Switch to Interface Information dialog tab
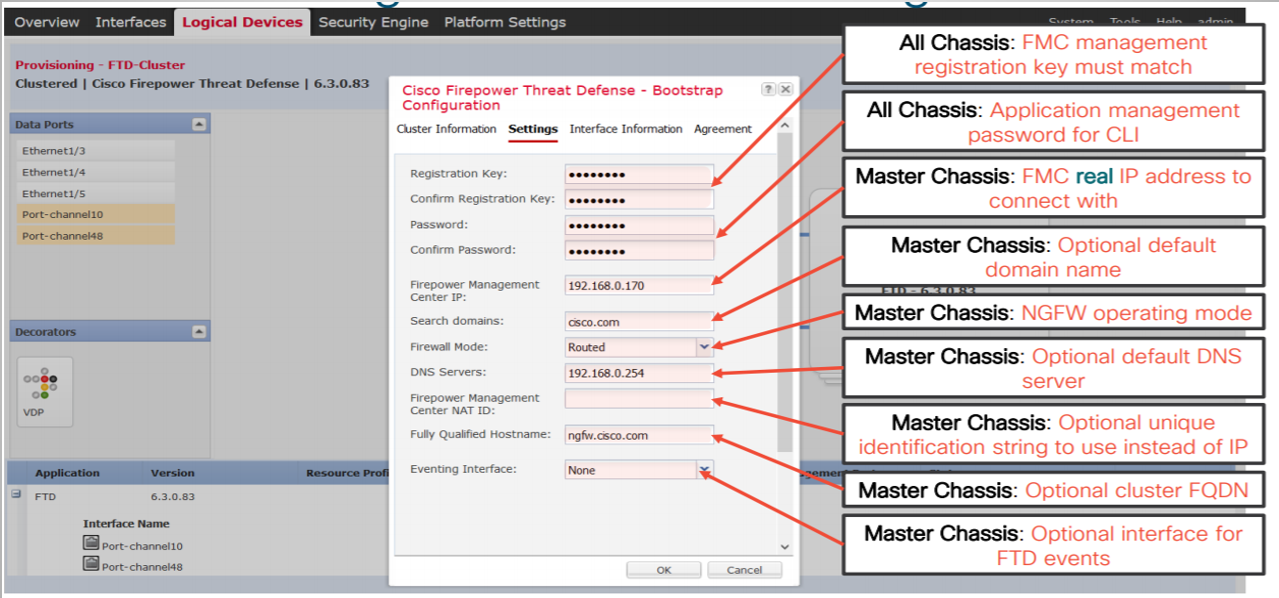Image resolution: width=1279 pixels, height=598 pixels. point(626,129)
